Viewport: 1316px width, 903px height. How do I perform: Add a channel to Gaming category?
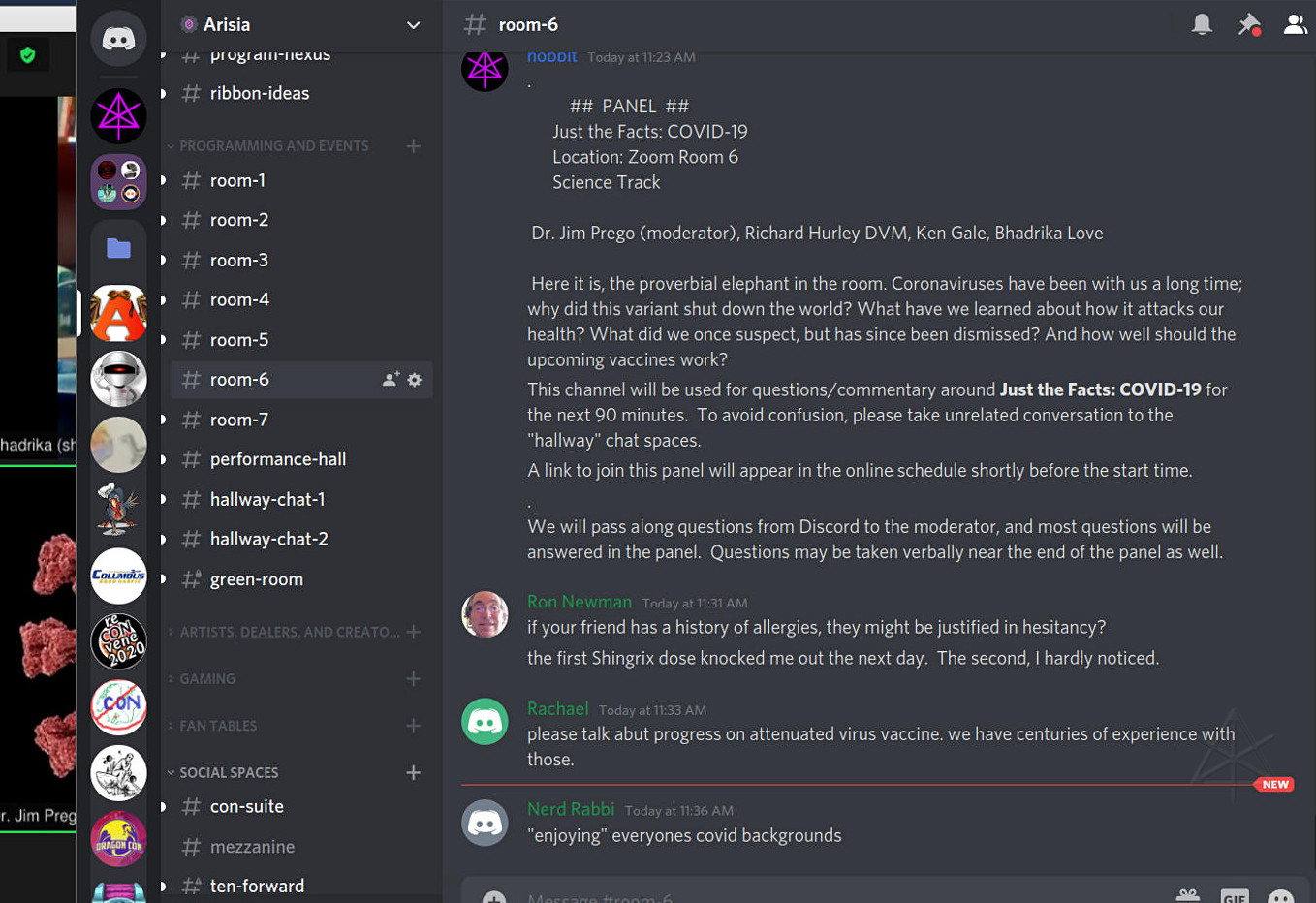click(414, 678)
